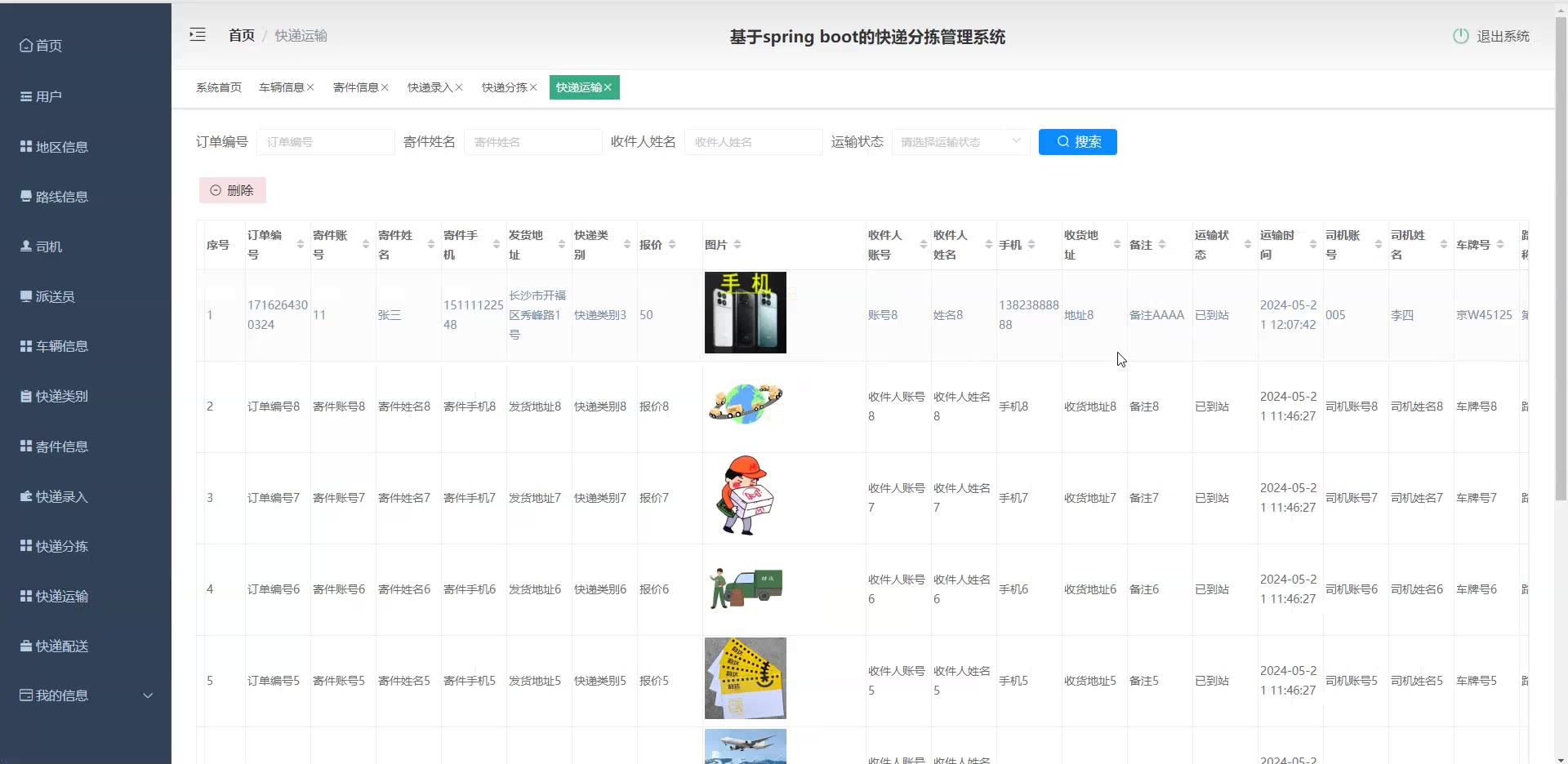This screenshot has height=764, width=1568.
Task: Close the 快递录入 tab
Action: click(459, 87)
